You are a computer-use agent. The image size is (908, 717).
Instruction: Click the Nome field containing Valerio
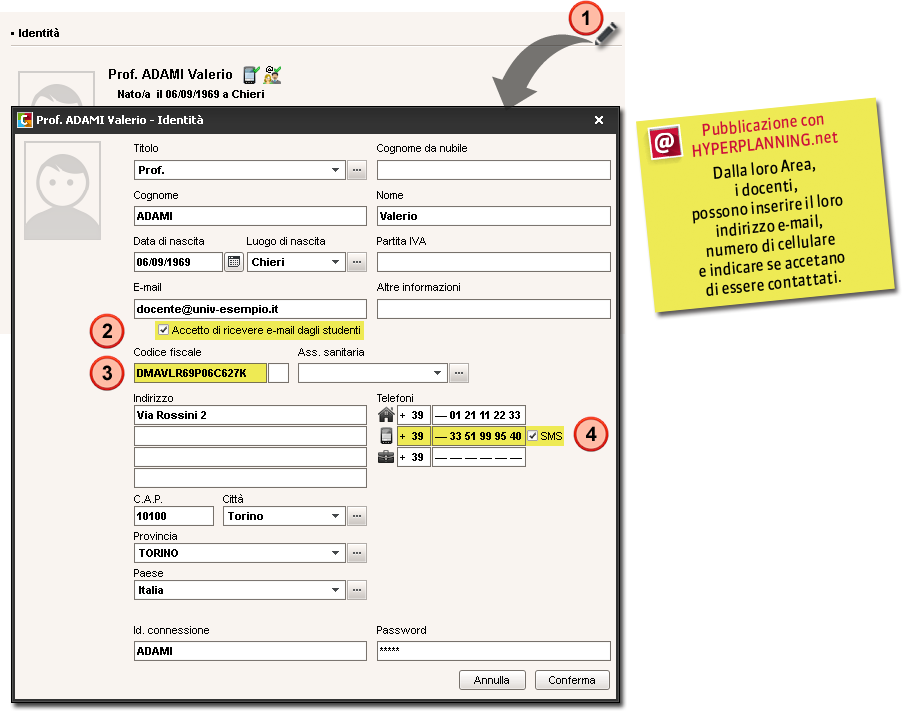493,216
